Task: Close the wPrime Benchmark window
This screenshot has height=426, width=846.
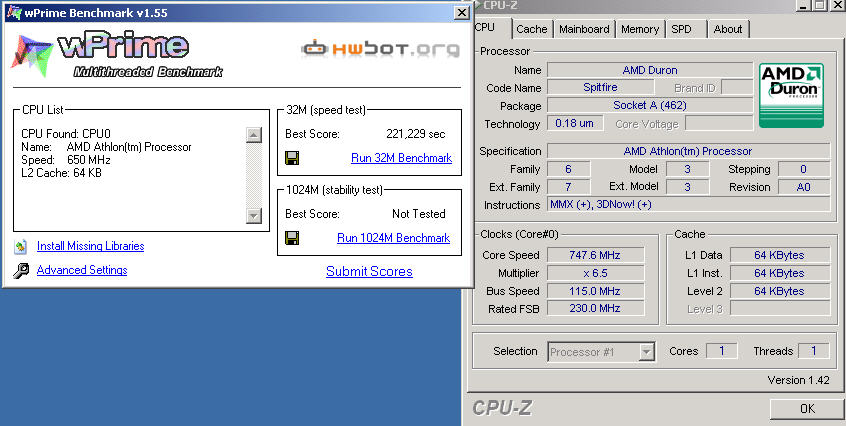Action: [x=461, y=13]
